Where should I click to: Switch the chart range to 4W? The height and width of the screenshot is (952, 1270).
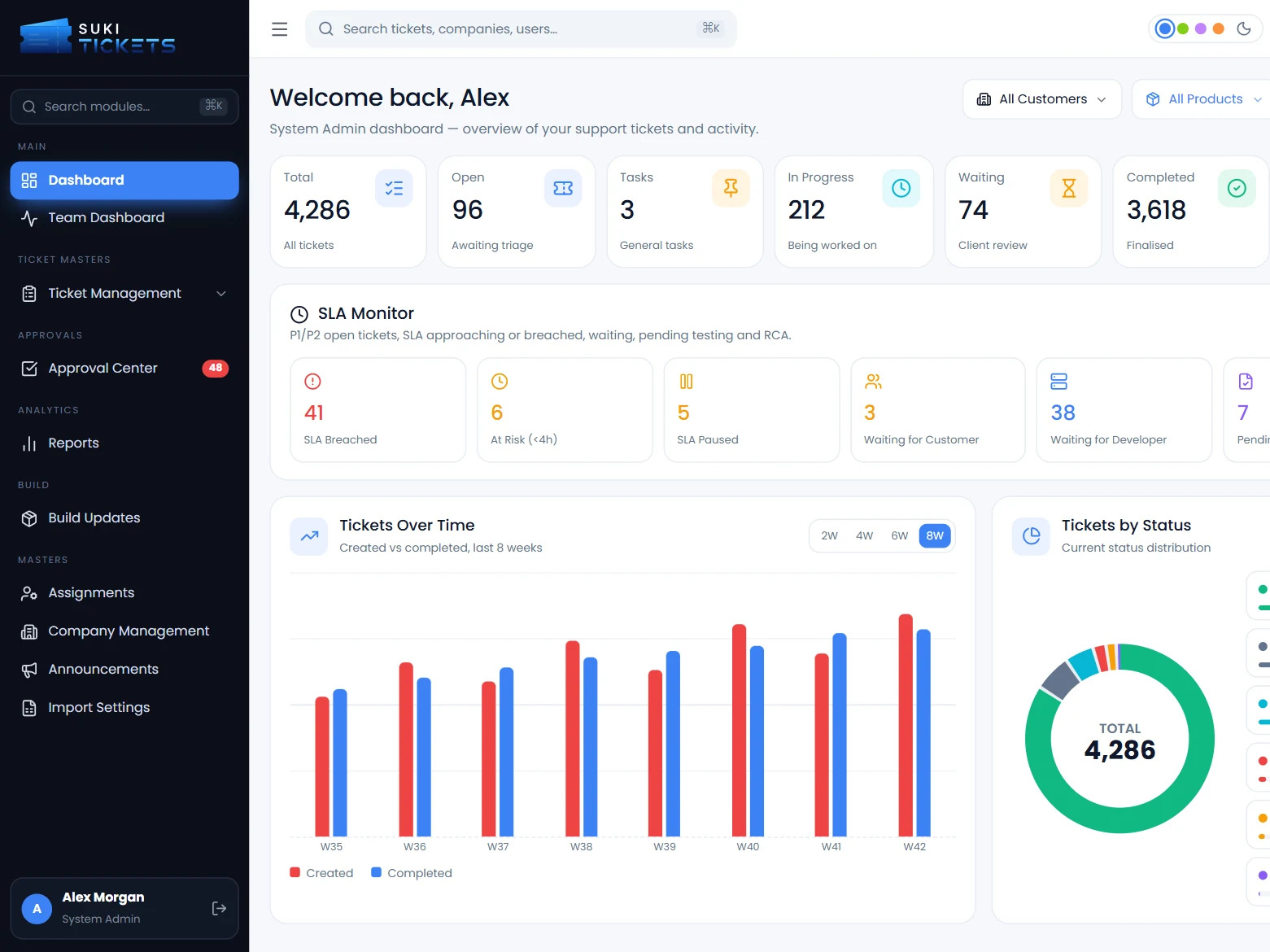point(864,535)
